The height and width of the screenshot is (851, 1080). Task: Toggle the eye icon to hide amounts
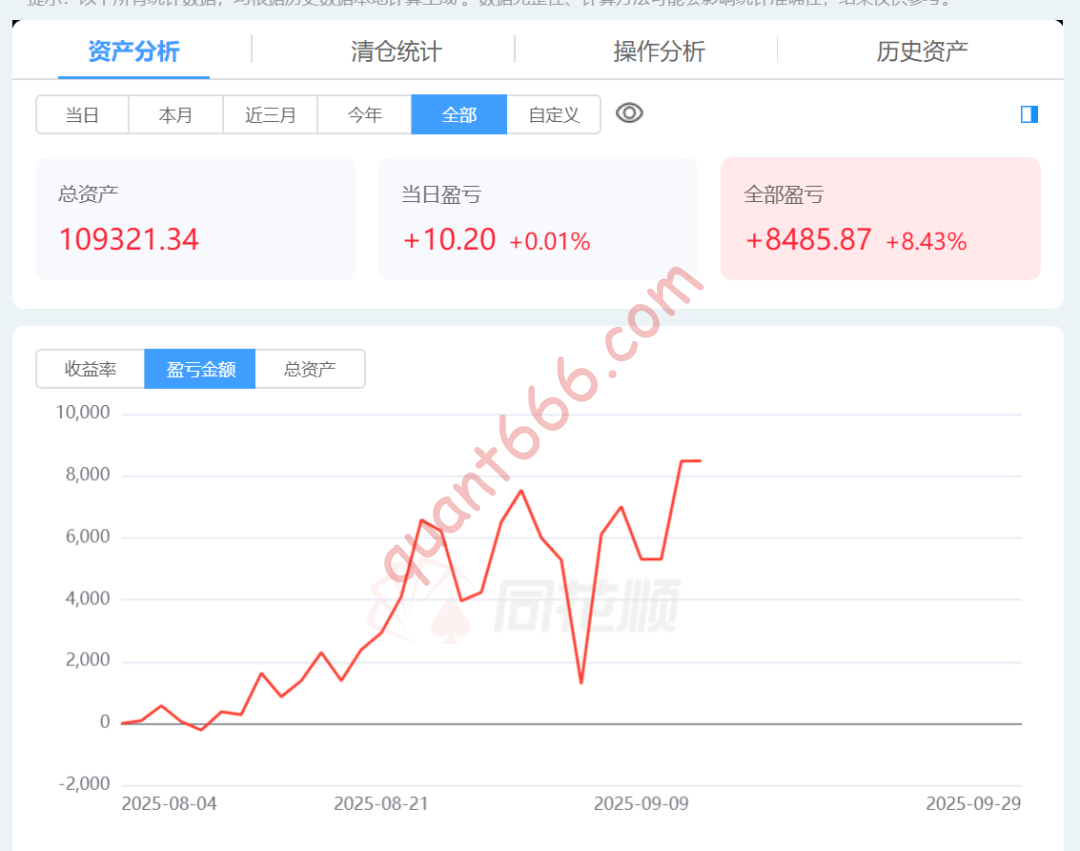(x=629, y=113)
